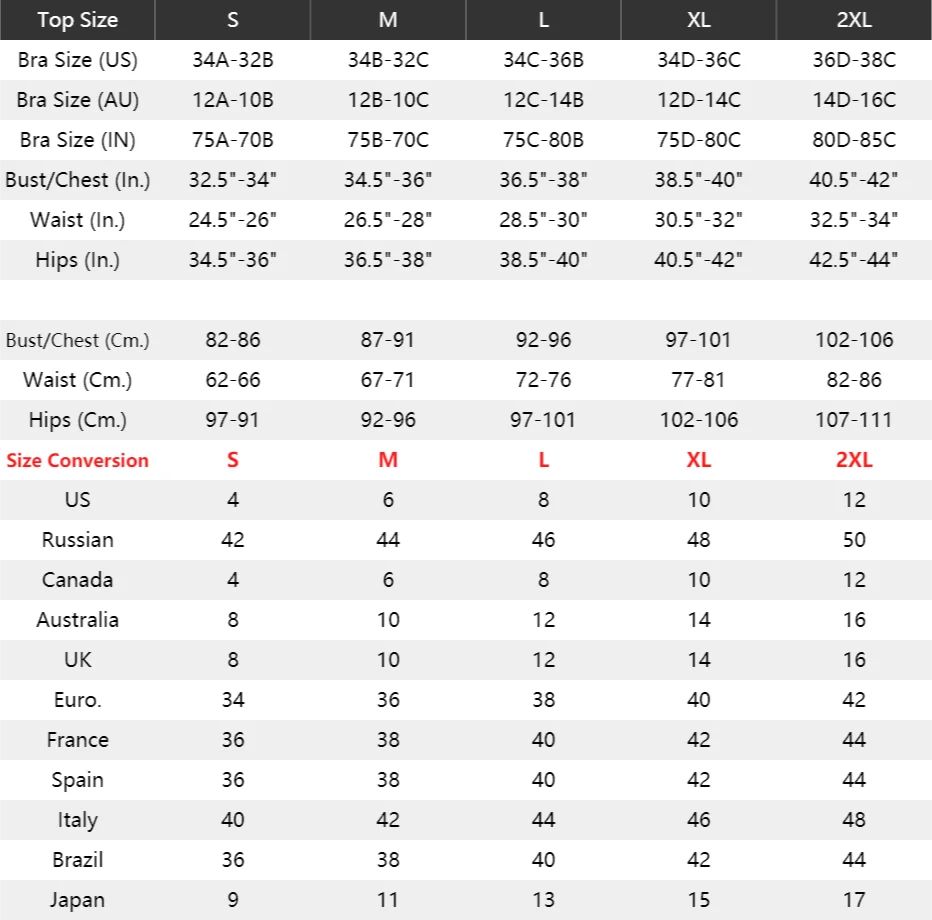The height and width of the screenshot is (920, 932).
Task: Click the Russian row label
Action: click(x=77, y=540)
